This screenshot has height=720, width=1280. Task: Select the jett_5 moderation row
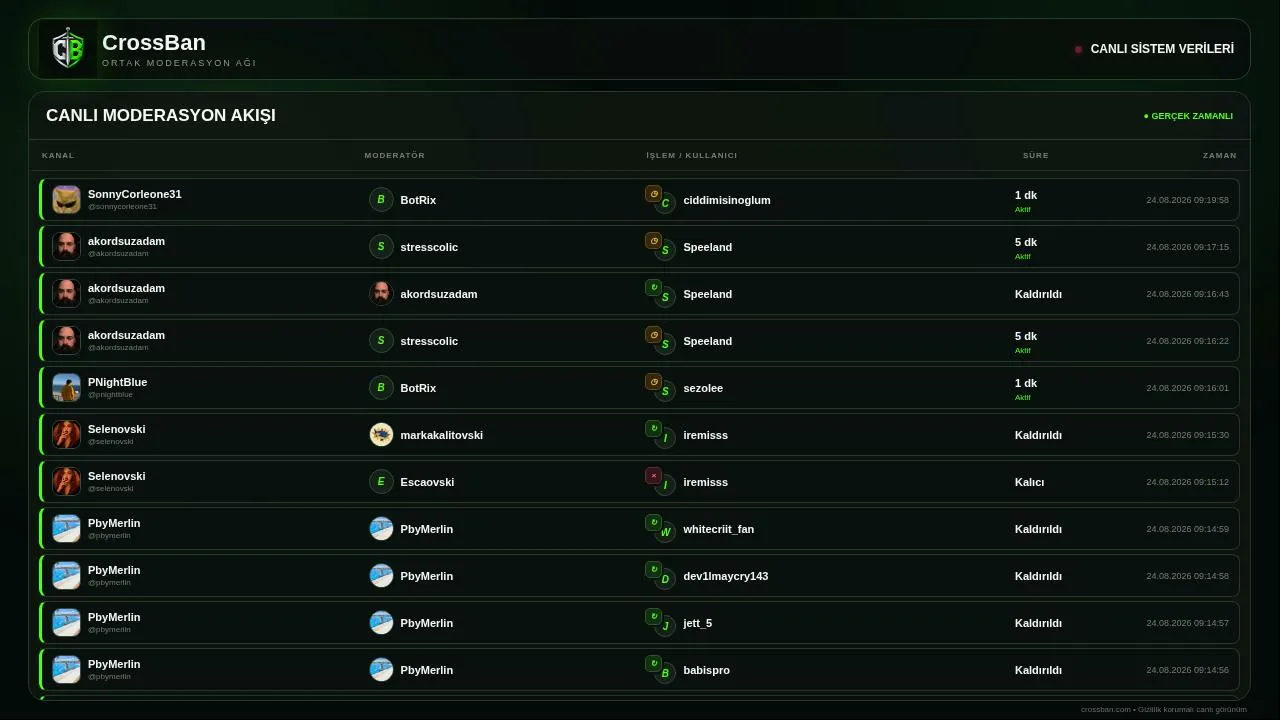[x=640, y=622]
